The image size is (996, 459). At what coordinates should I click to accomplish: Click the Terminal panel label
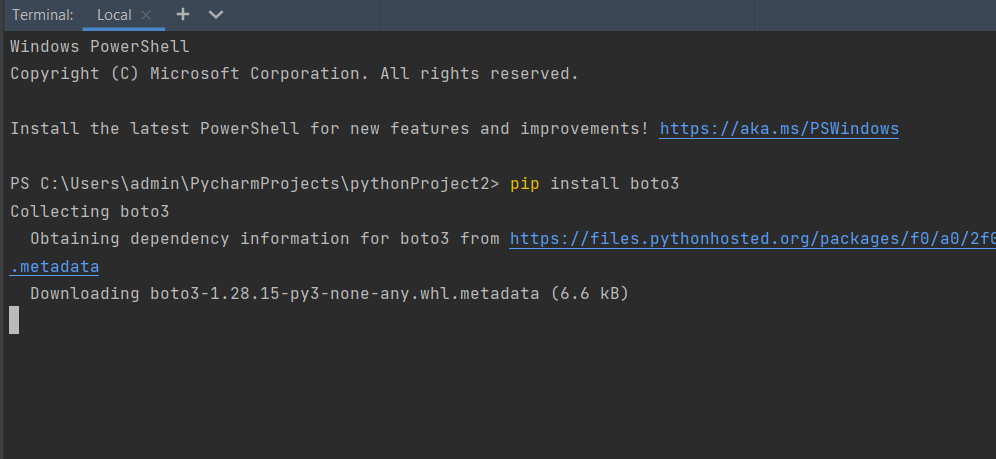tap(43, 15)
